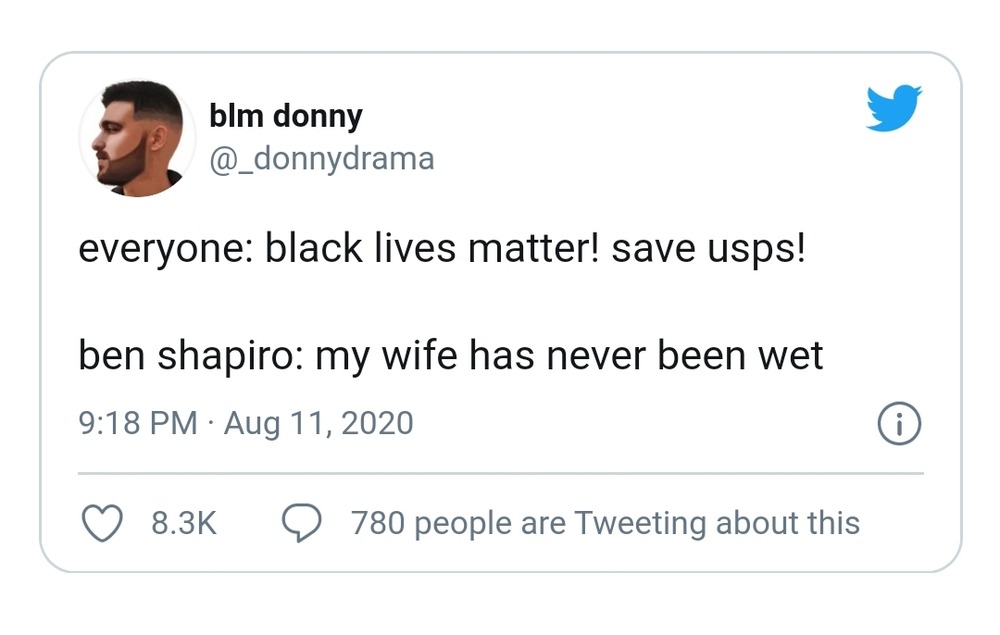This screenshot has height=635, width=1000.
Task: Open the circled info icon
Action: point(899,423)
